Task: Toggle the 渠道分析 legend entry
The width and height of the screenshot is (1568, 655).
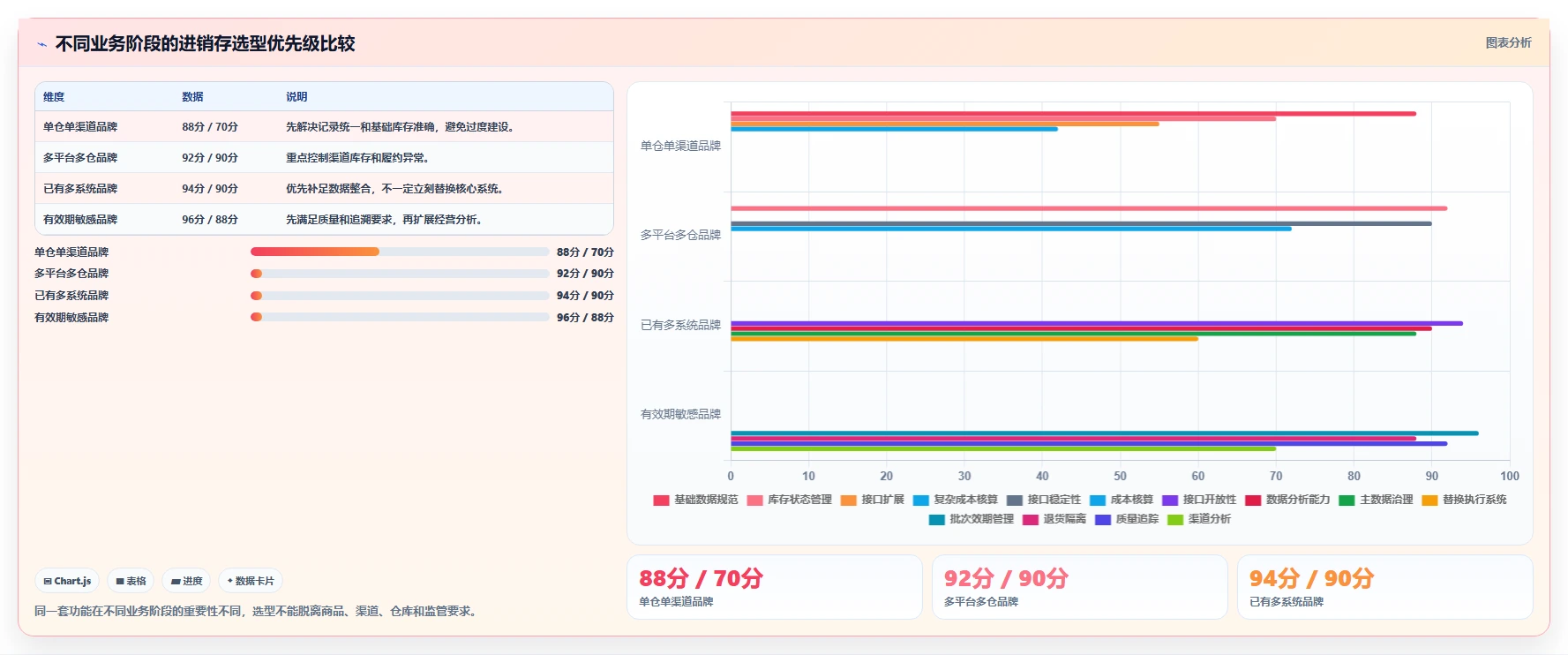Action: pyautogui.click(x=1198, y=519)
